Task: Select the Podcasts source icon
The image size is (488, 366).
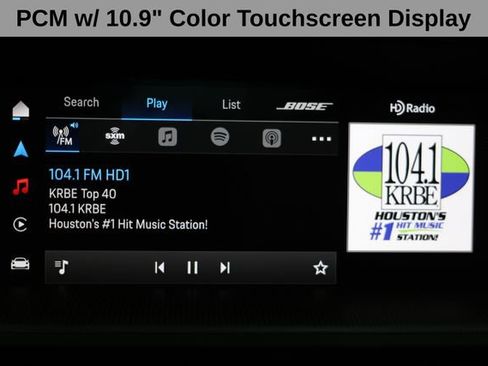Action: click(272, 138)
